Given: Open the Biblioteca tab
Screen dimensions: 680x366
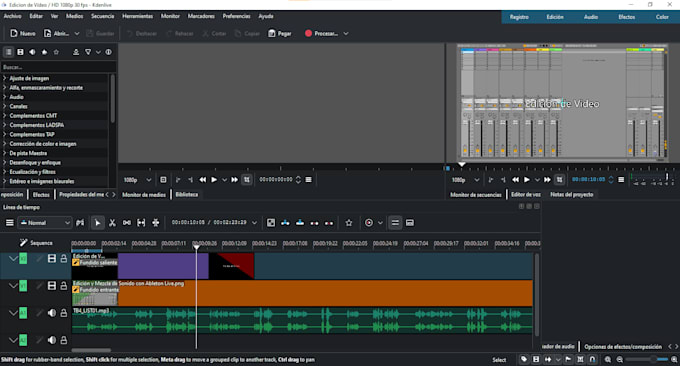Looking at the screenshot, I should point(187,195).
